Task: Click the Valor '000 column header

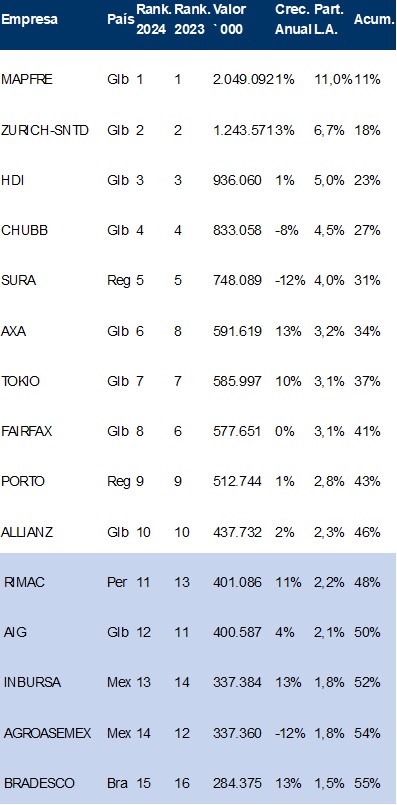Action: [x=229, y=20]
